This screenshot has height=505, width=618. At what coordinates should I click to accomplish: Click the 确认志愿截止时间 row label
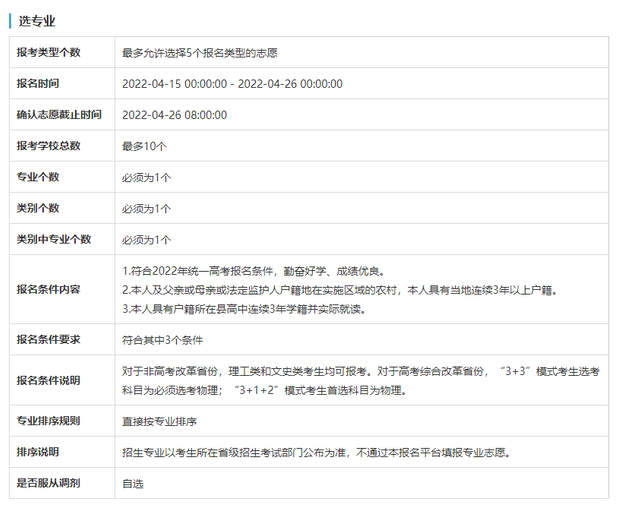pos(59,115)
